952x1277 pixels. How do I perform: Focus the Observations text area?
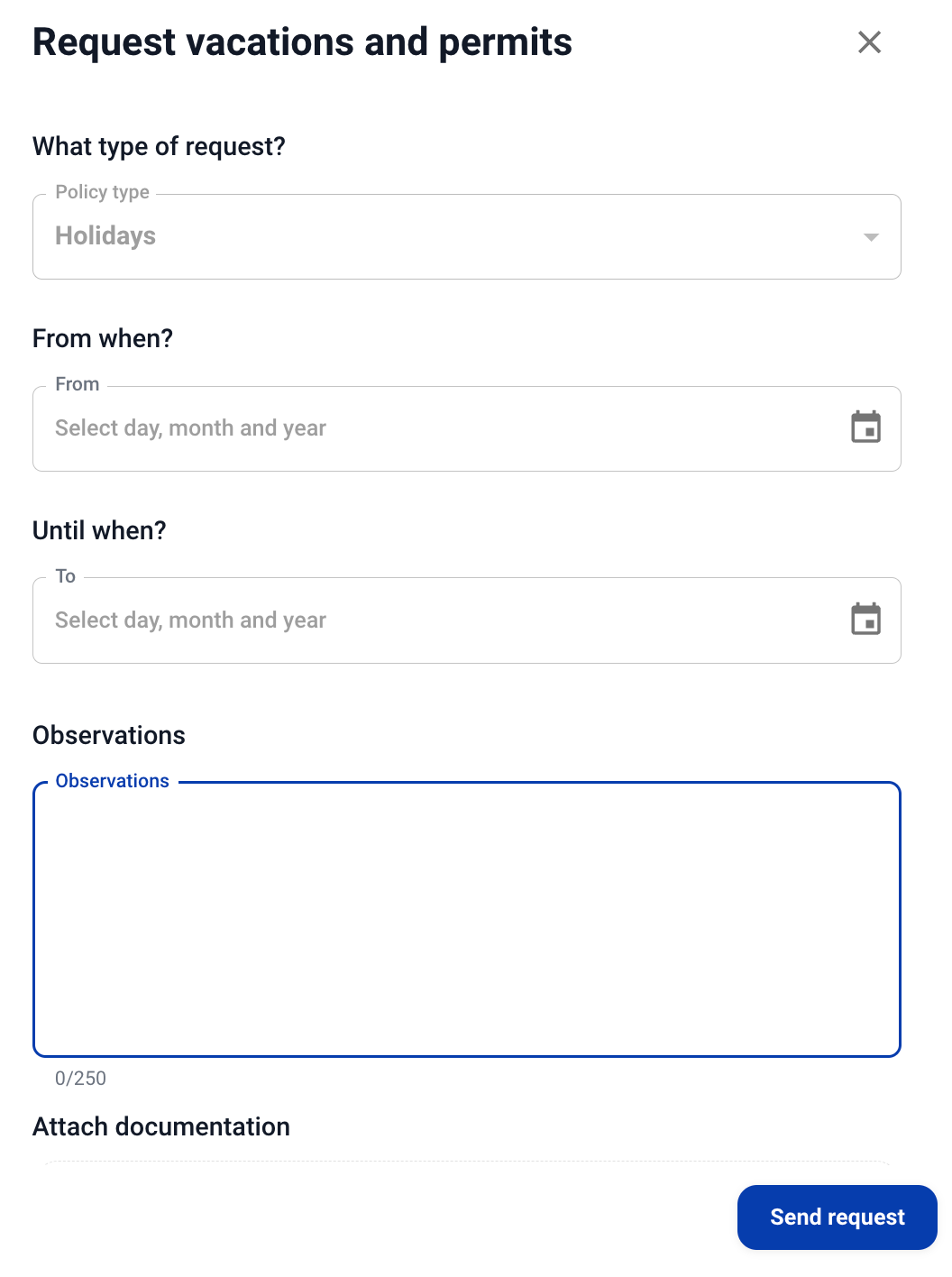point(466,920)
